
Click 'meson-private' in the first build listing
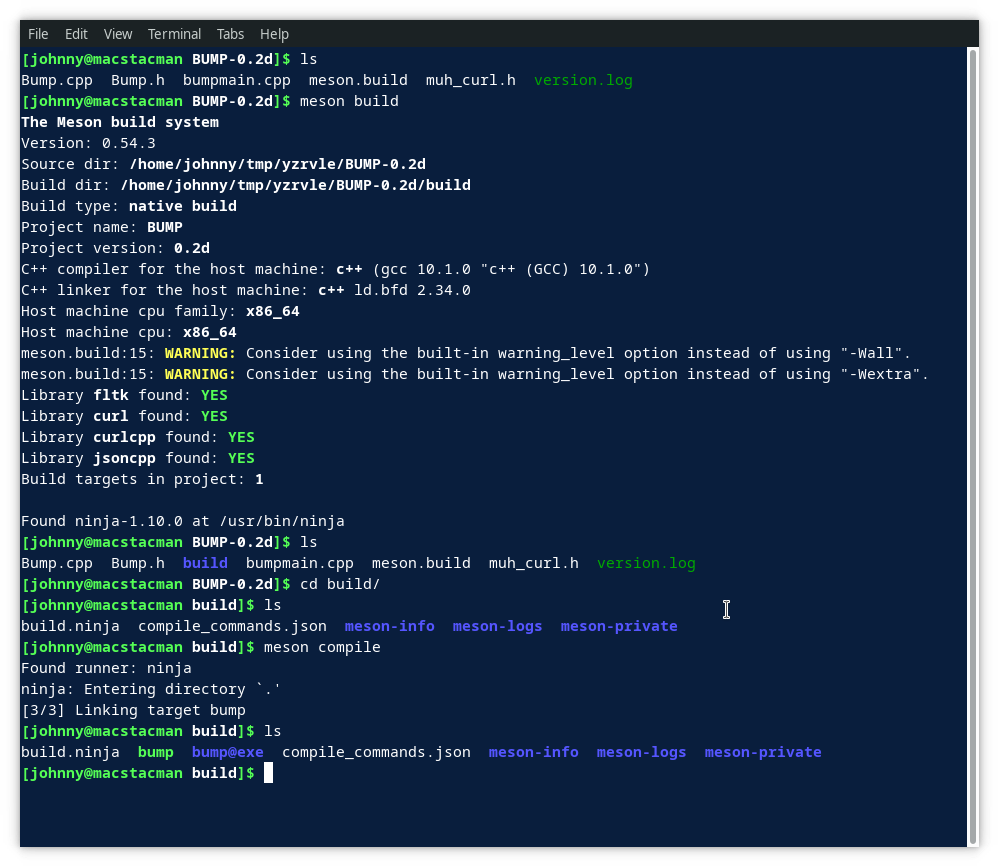(619, 627)
